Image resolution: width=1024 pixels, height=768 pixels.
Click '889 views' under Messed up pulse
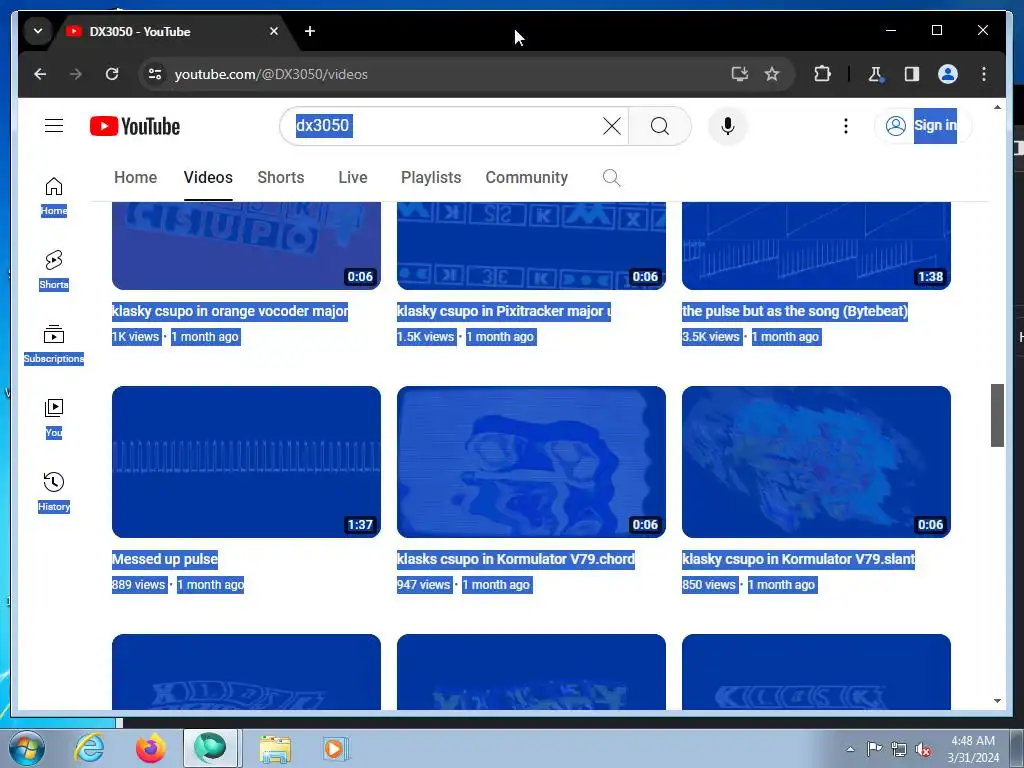coord(138,584)
